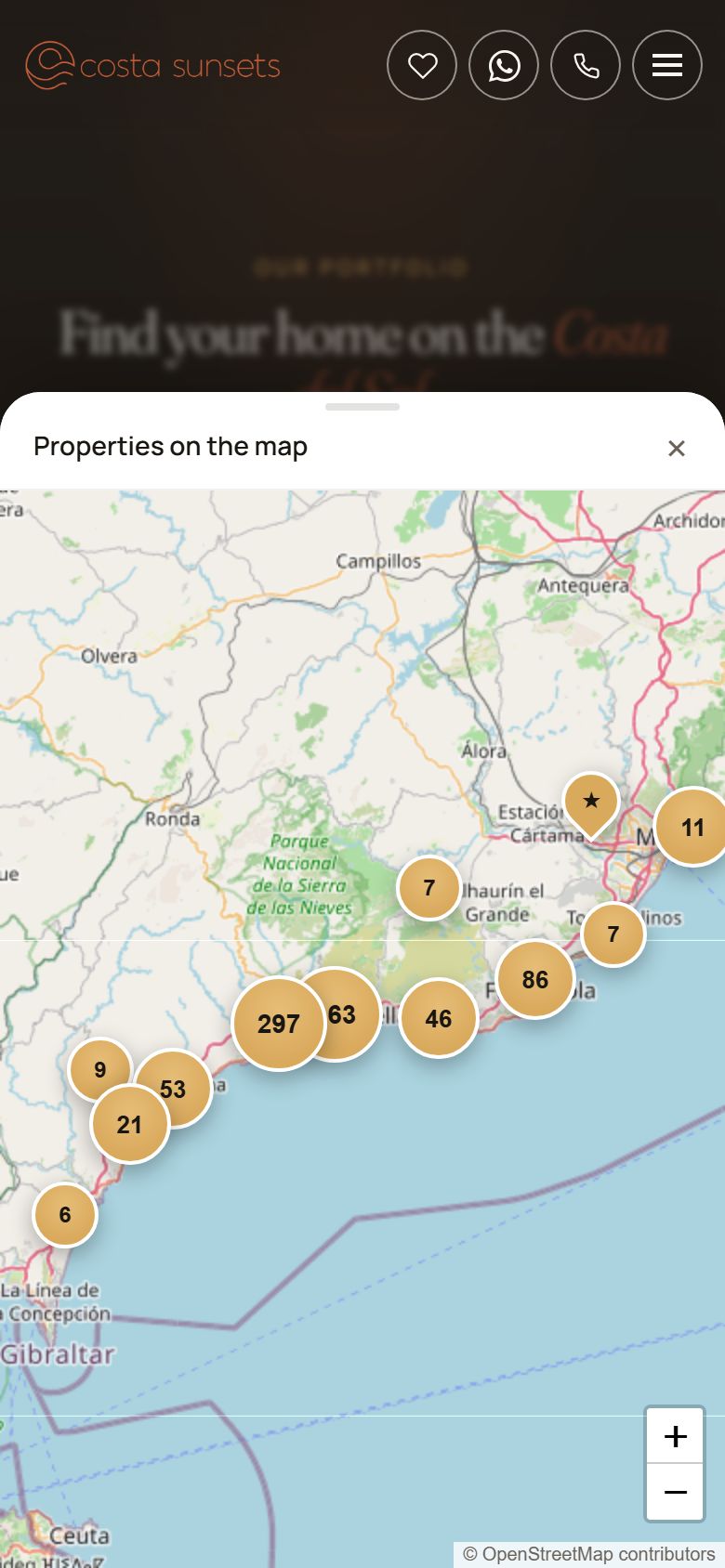Click the La Línea de Concepción label
The height and width of the screenshot is (1568, 725).
coord(55,1301)
